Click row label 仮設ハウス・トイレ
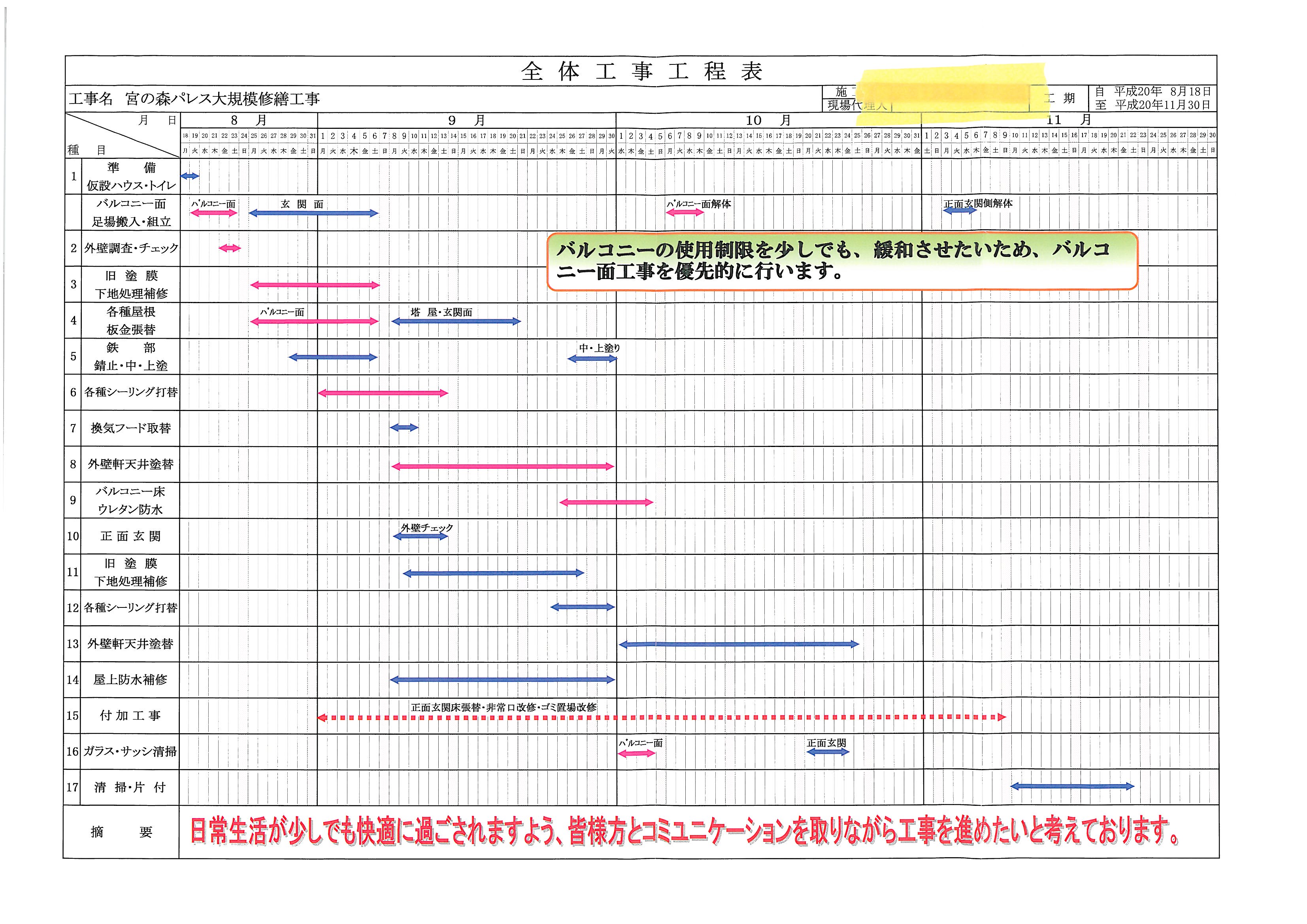Image resolution: width=1307 pixels, height=924 pixels. 131,186
